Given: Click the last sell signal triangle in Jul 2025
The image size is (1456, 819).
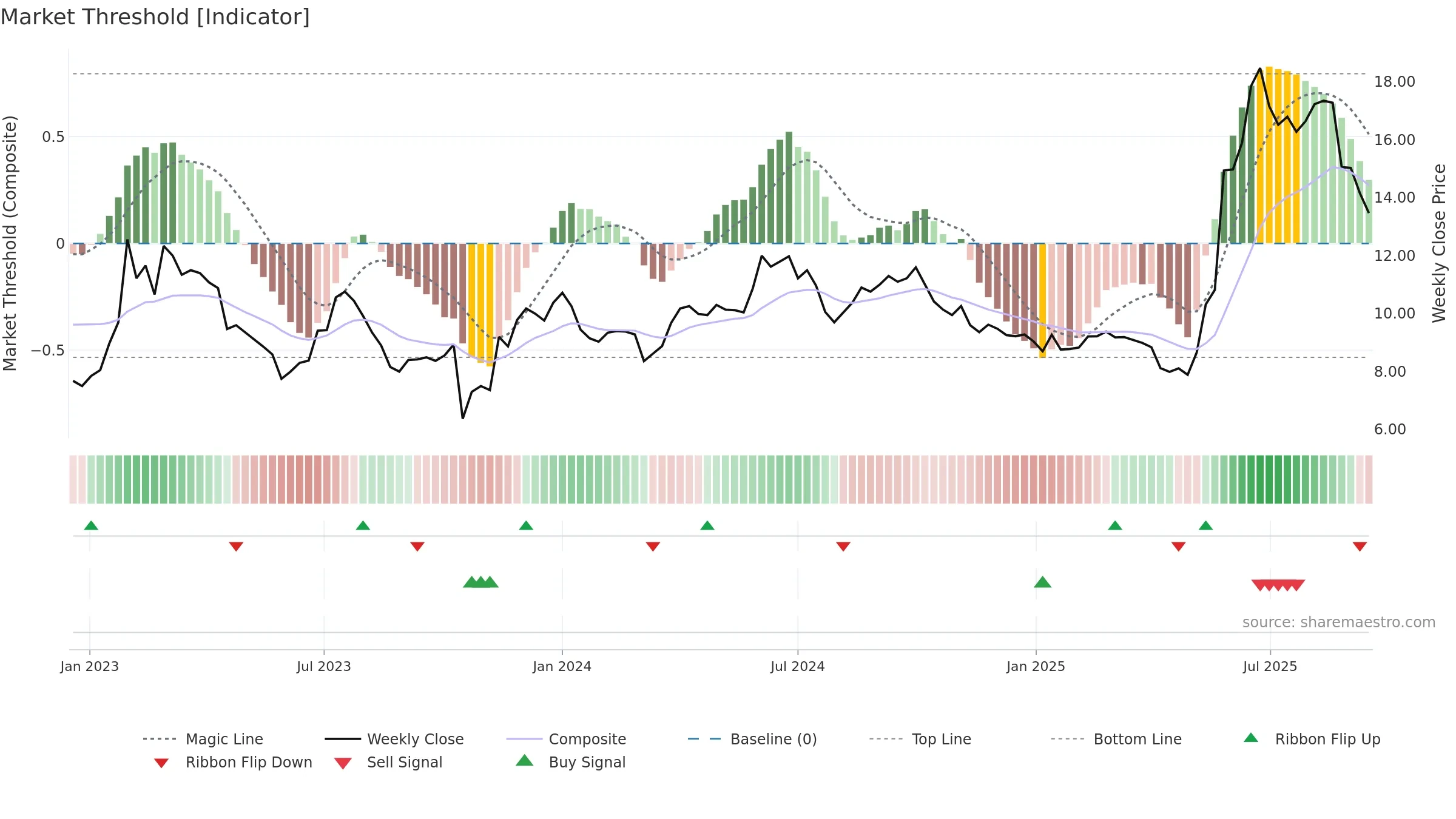Looking at the screenshot, I should click(x=1296, y=585).
